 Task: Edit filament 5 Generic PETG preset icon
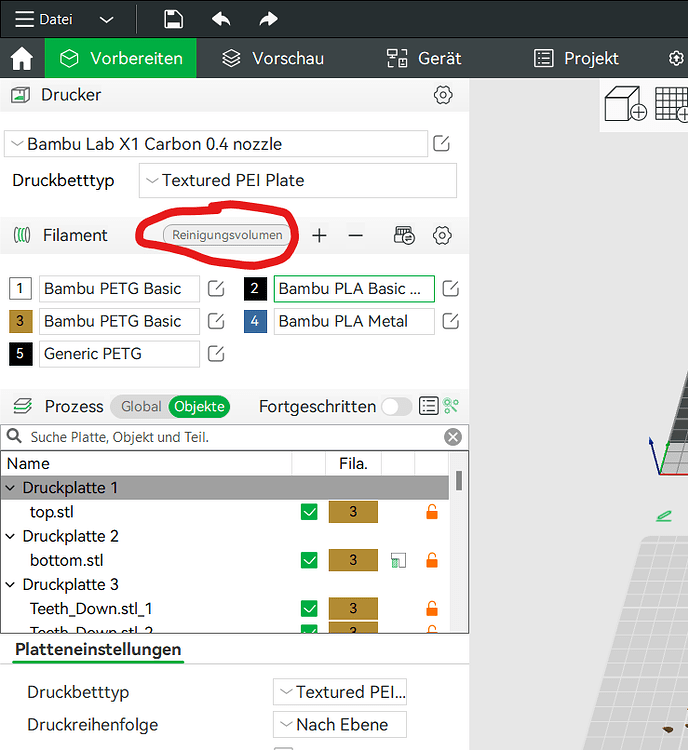[216, 354]
